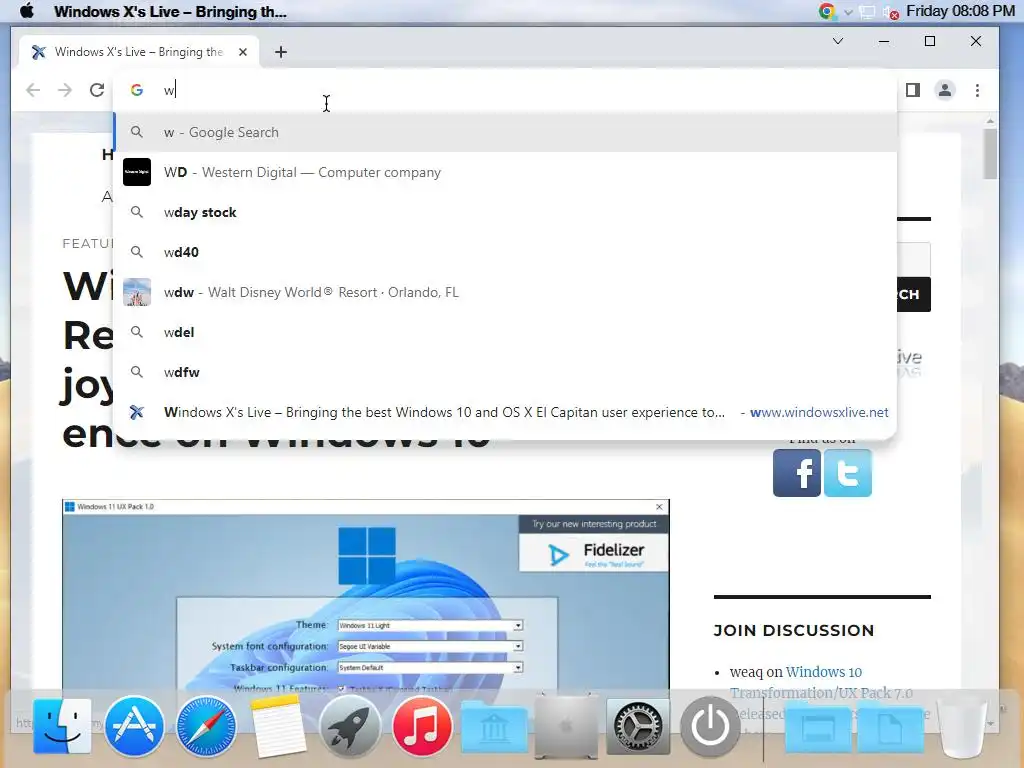Open Notes from the dock
1024x768 pixels.
tap(278, 726)
